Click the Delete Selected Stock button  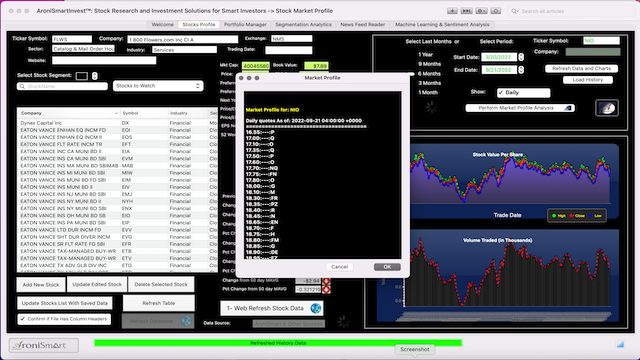161,284
